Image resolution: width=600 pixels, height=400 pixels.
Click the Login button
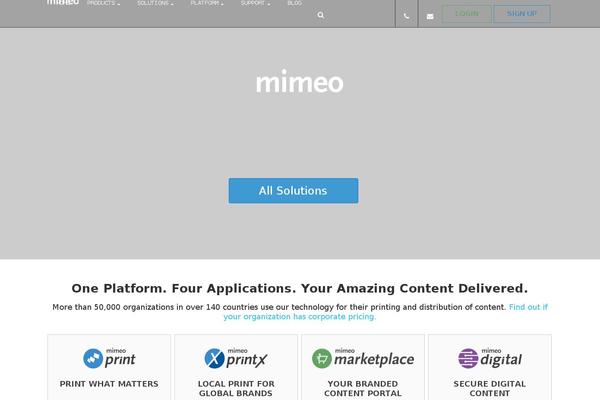467,14
